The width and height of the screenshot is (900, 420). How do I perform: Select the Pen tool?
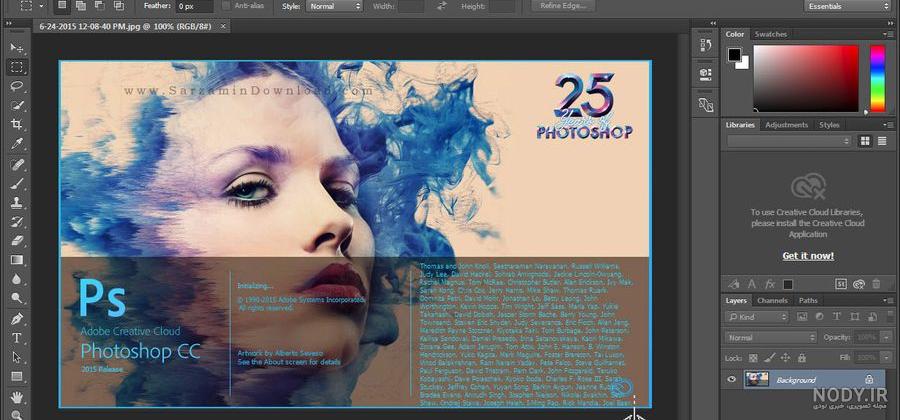coord(17,318)
